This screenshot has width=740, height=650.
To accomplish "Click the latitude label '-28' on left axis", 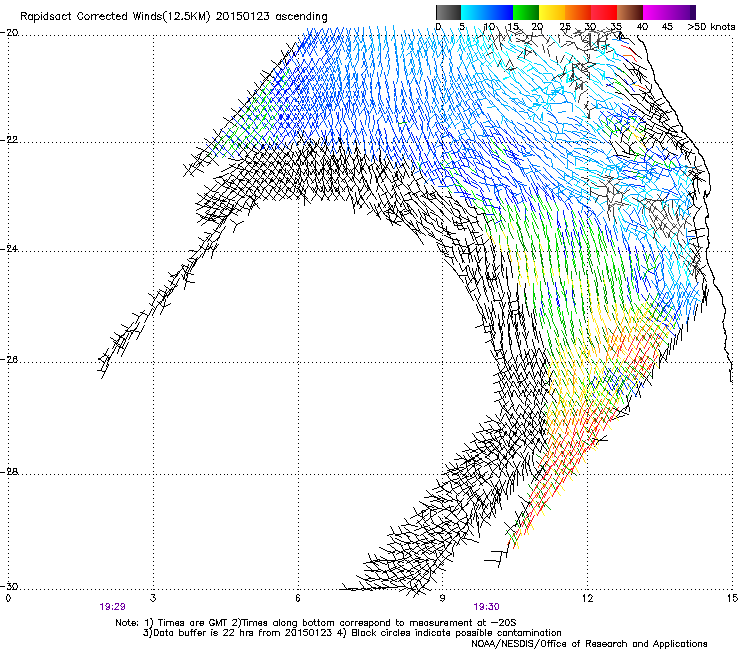I will pyautogui.click(x=9, y=472).
